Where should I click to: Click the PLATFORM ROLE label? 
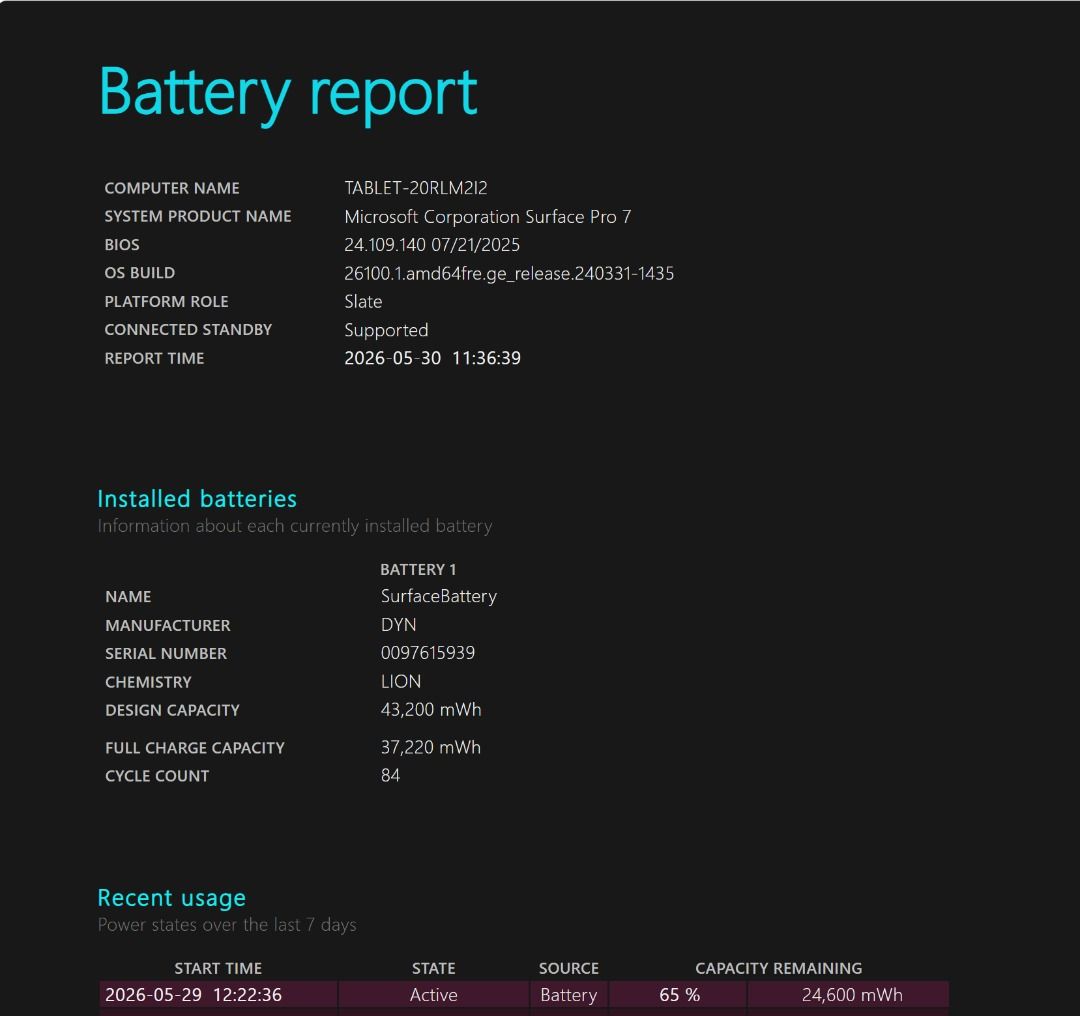[167, 302]
